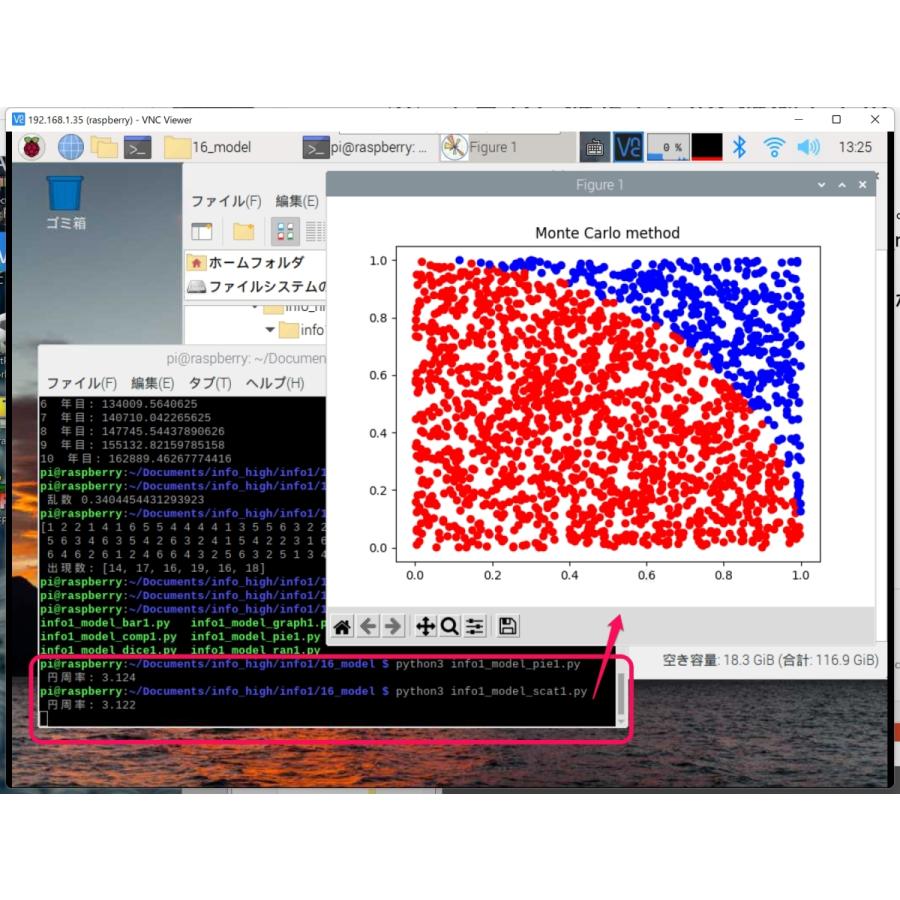The image size is (900, 900).
Task: Save the Monte Carlo figure using the disk icon
Action: tap(507, 625)
